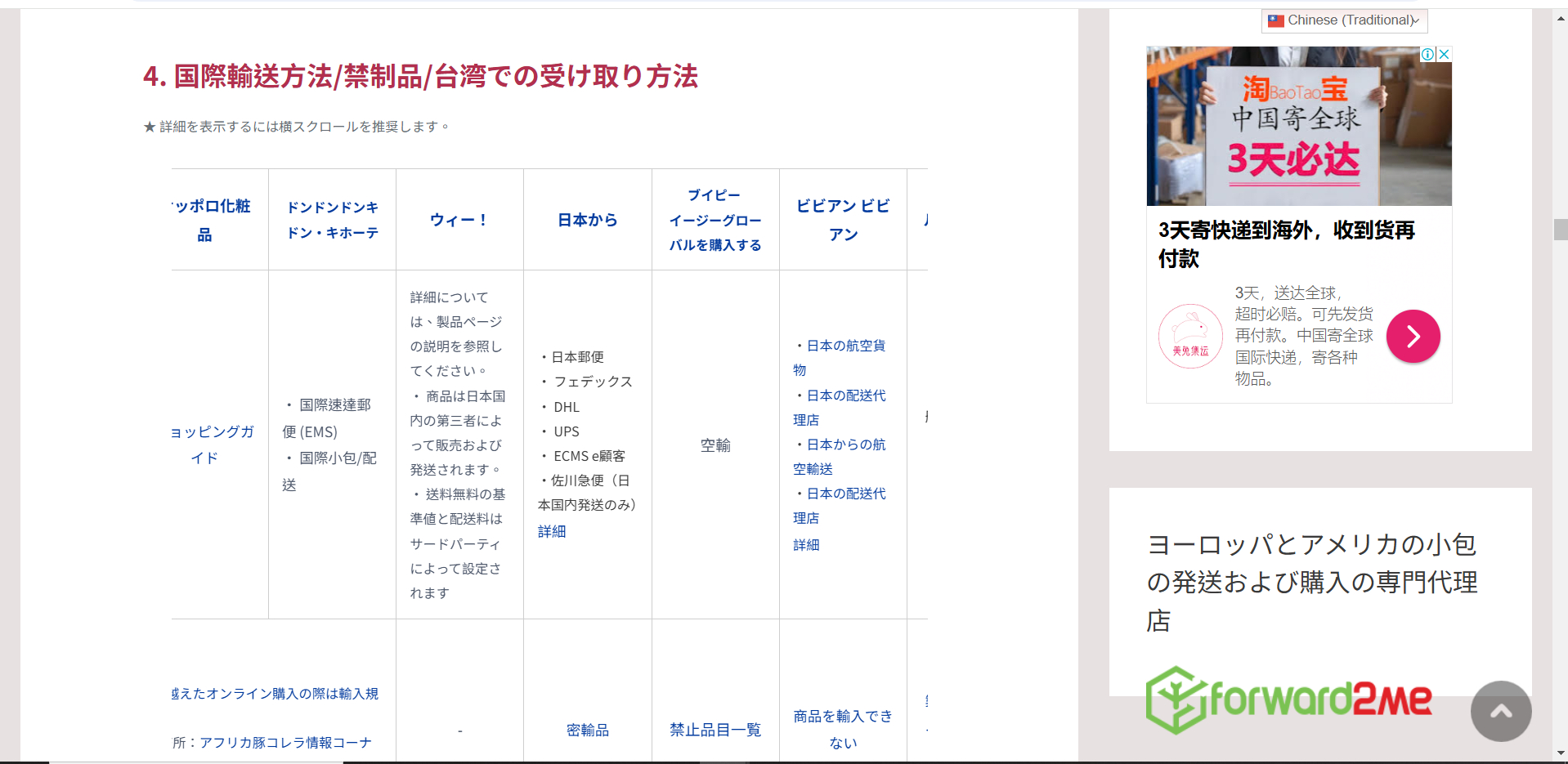Open the 詳細 link in the ビビアン column
This screenshot has width=1568, height=764.
tap(806, 544)
